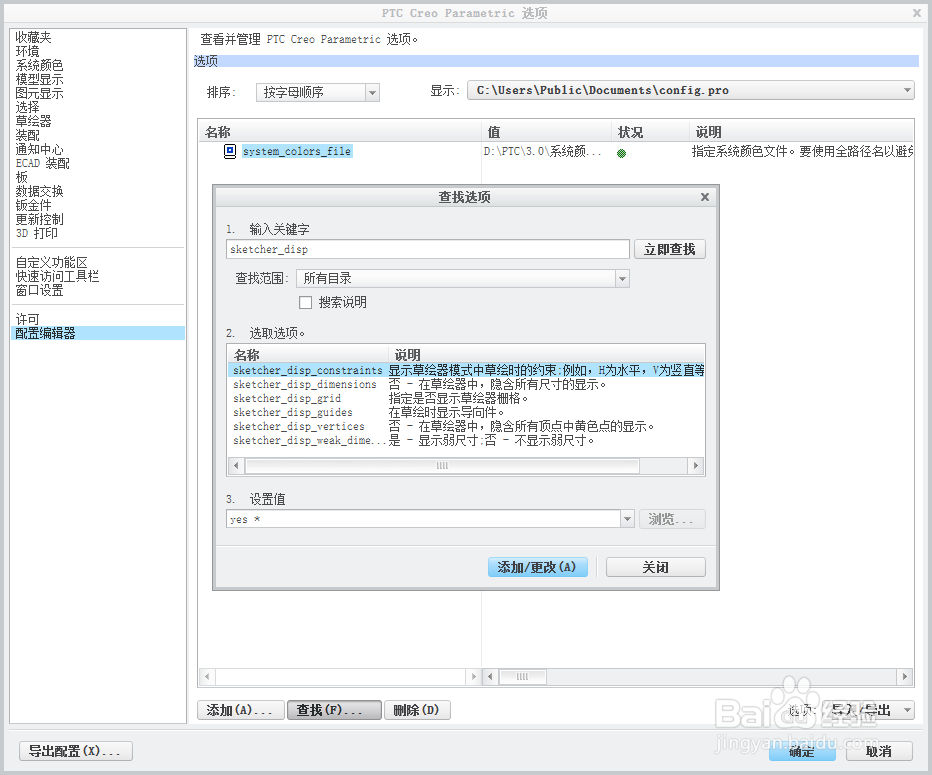Click the 名称 column header in main table
This screenshot has height=775, width=932.
point(339,132)
